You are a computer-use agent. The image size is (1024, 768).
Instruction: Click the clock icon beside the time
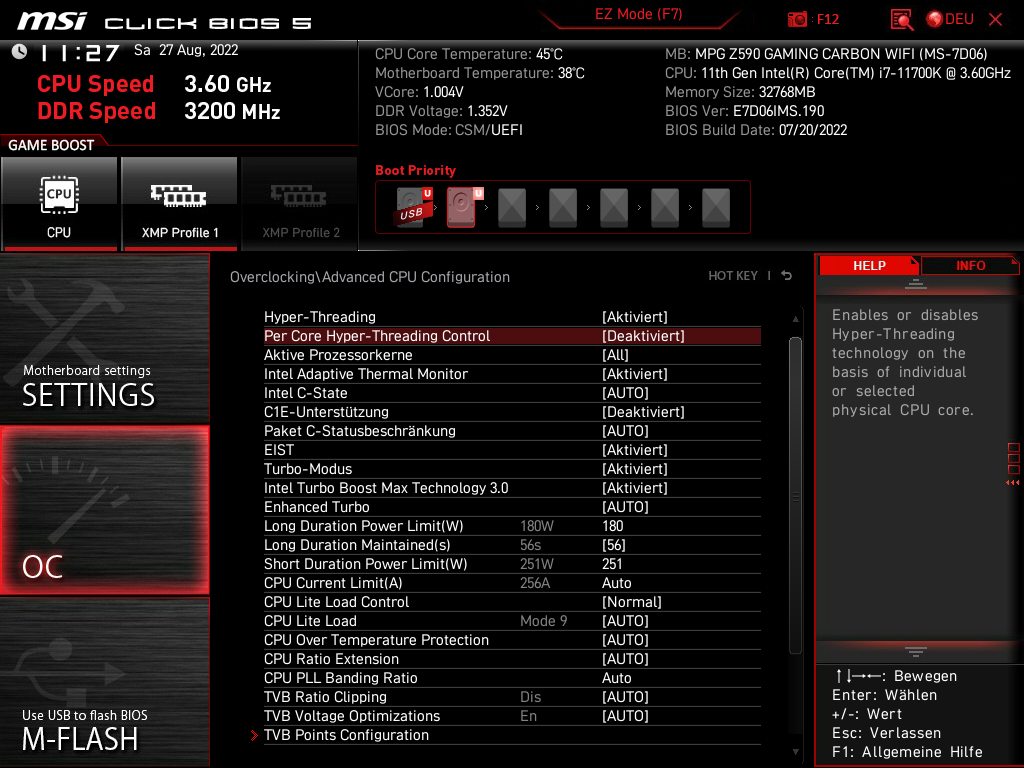click(x=20, y=52)
